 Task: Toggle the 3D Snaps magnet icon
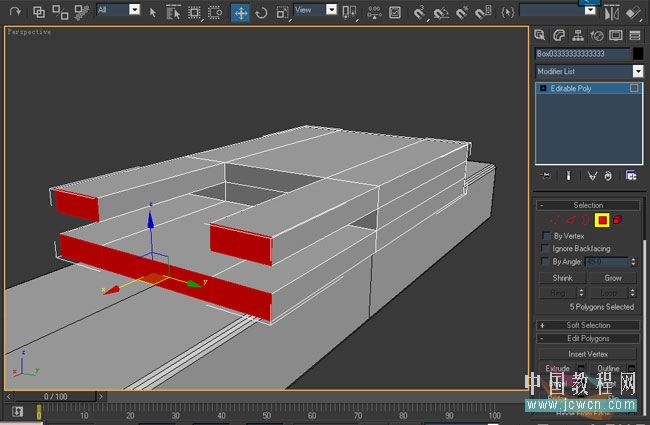tap(420, 12)
